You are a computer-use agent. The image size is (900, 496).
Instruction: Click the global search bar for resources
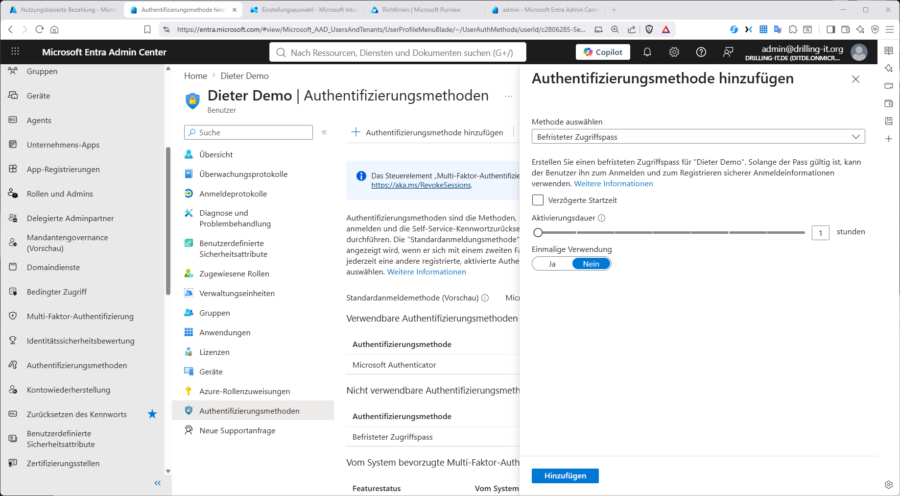pos(398,52)
